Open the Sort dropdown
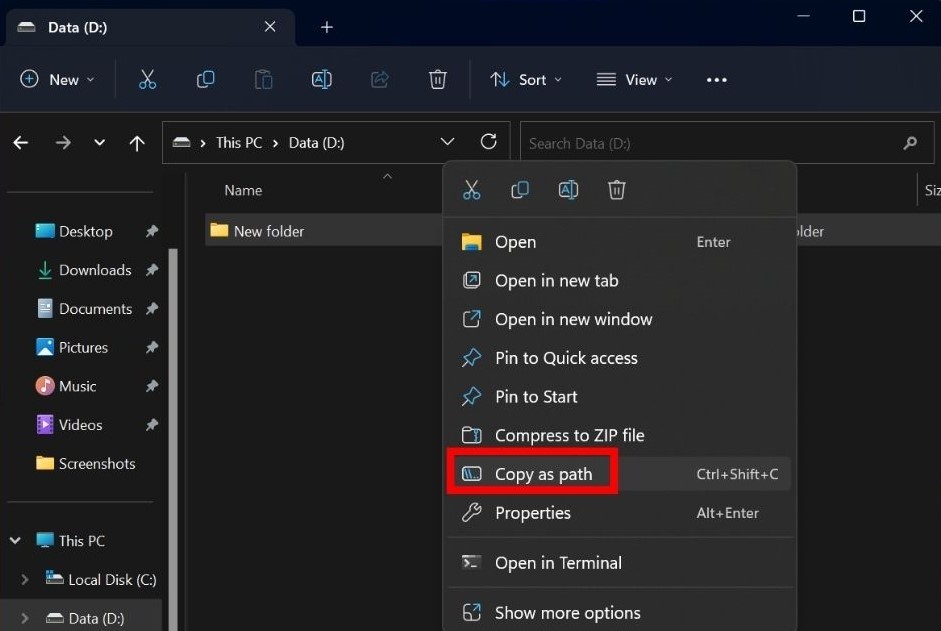941x631 pixels. 526,79
